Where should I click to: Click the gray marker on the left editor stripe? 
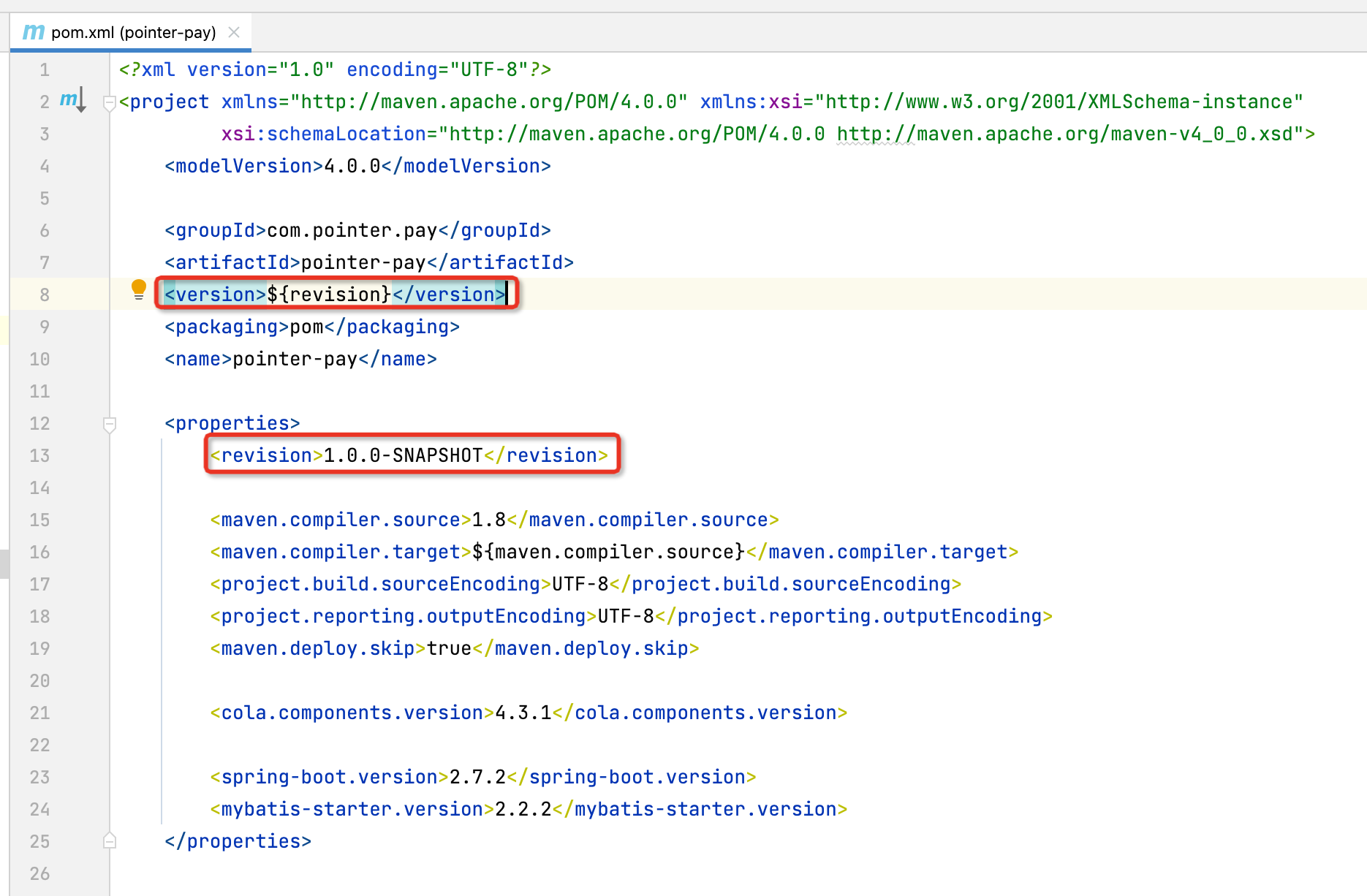click(3, 563)
